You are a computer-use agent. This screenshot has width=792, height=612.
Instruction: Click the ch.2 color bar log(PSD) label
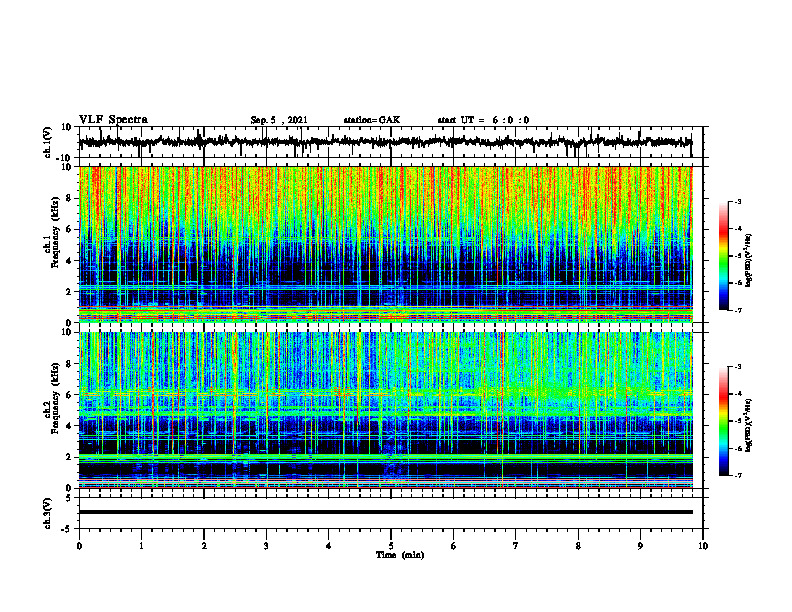point(749,425)
